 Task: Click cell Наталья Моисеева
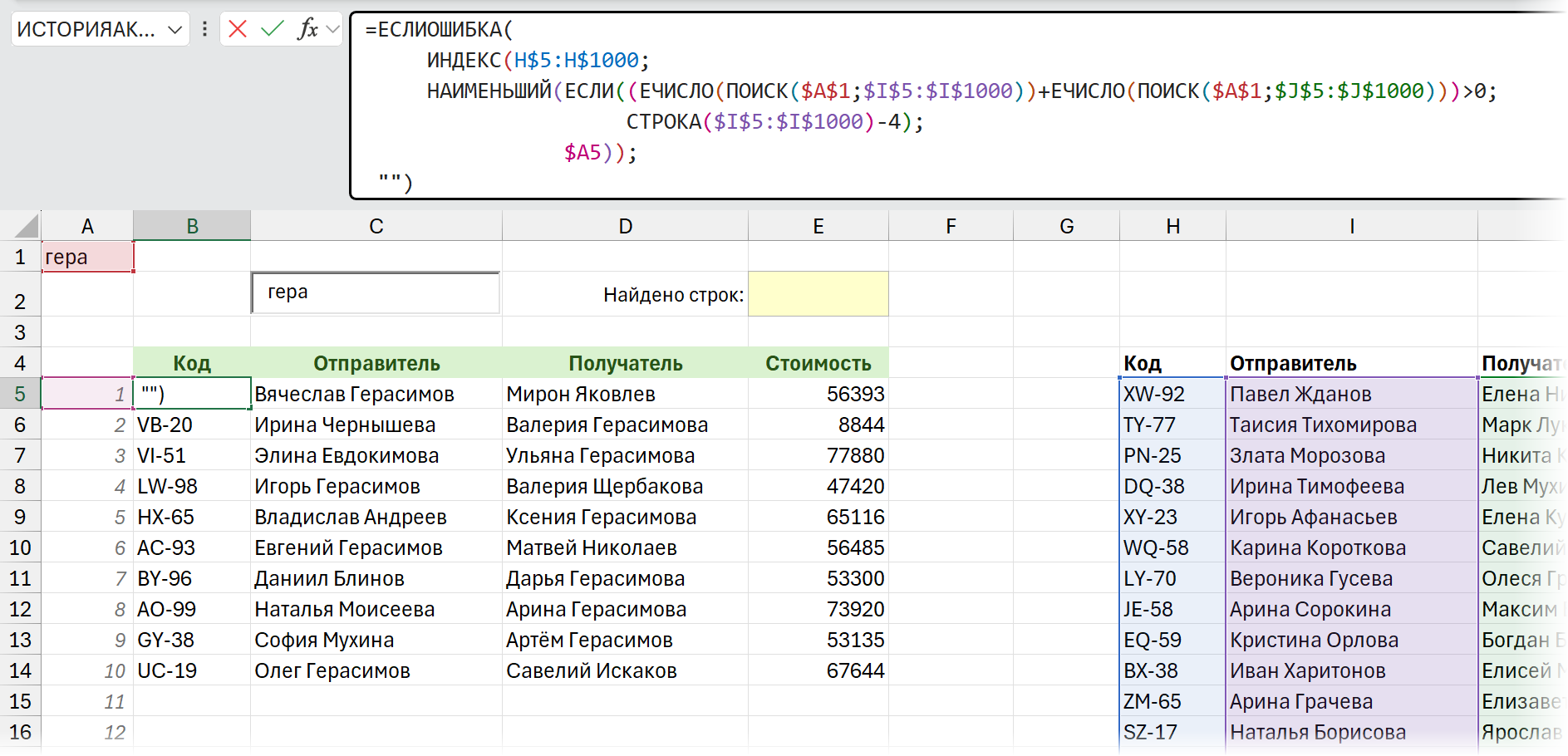pyautogui.click(x=376, y=609)
